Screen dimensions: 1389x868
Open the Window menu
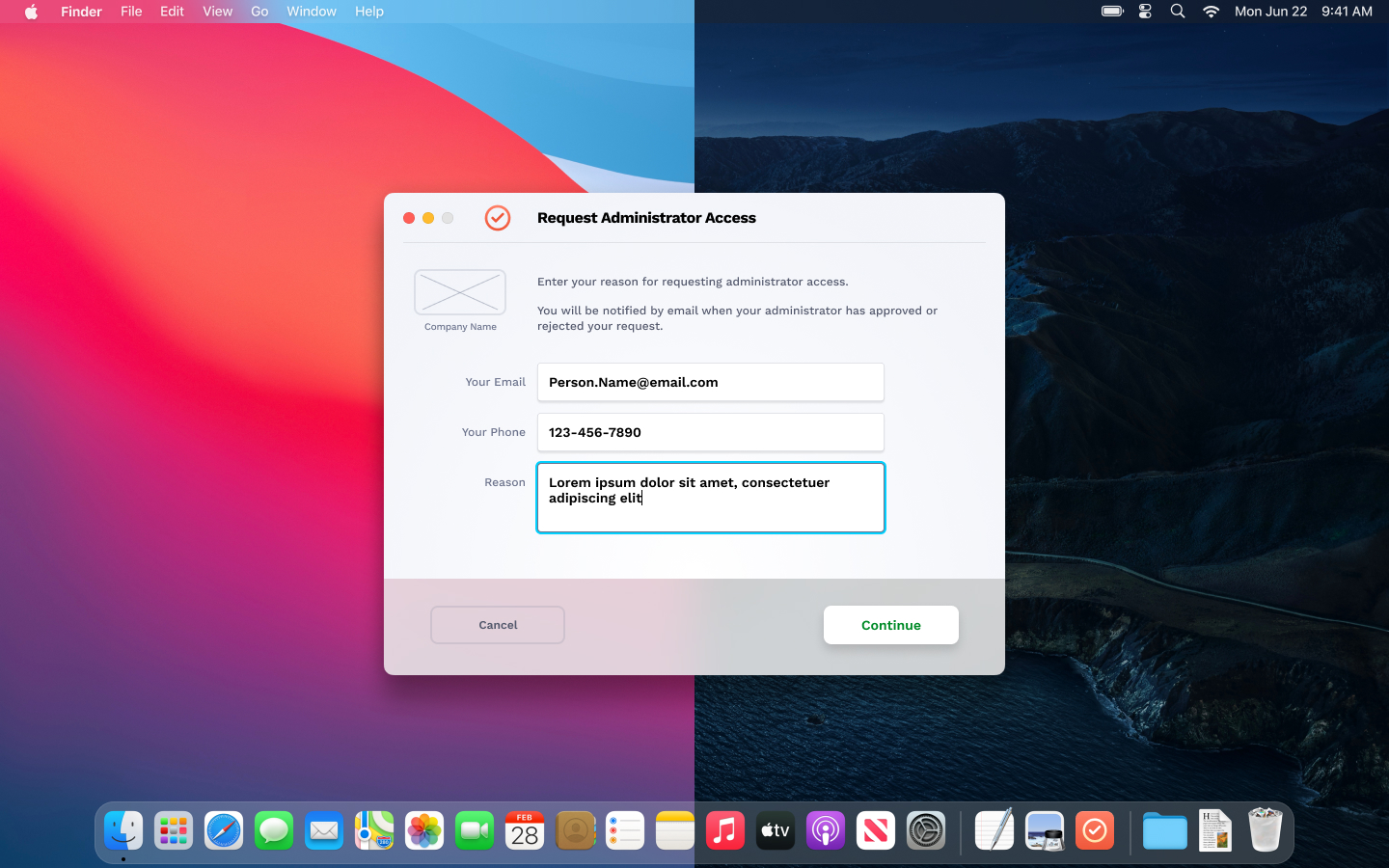311,12
